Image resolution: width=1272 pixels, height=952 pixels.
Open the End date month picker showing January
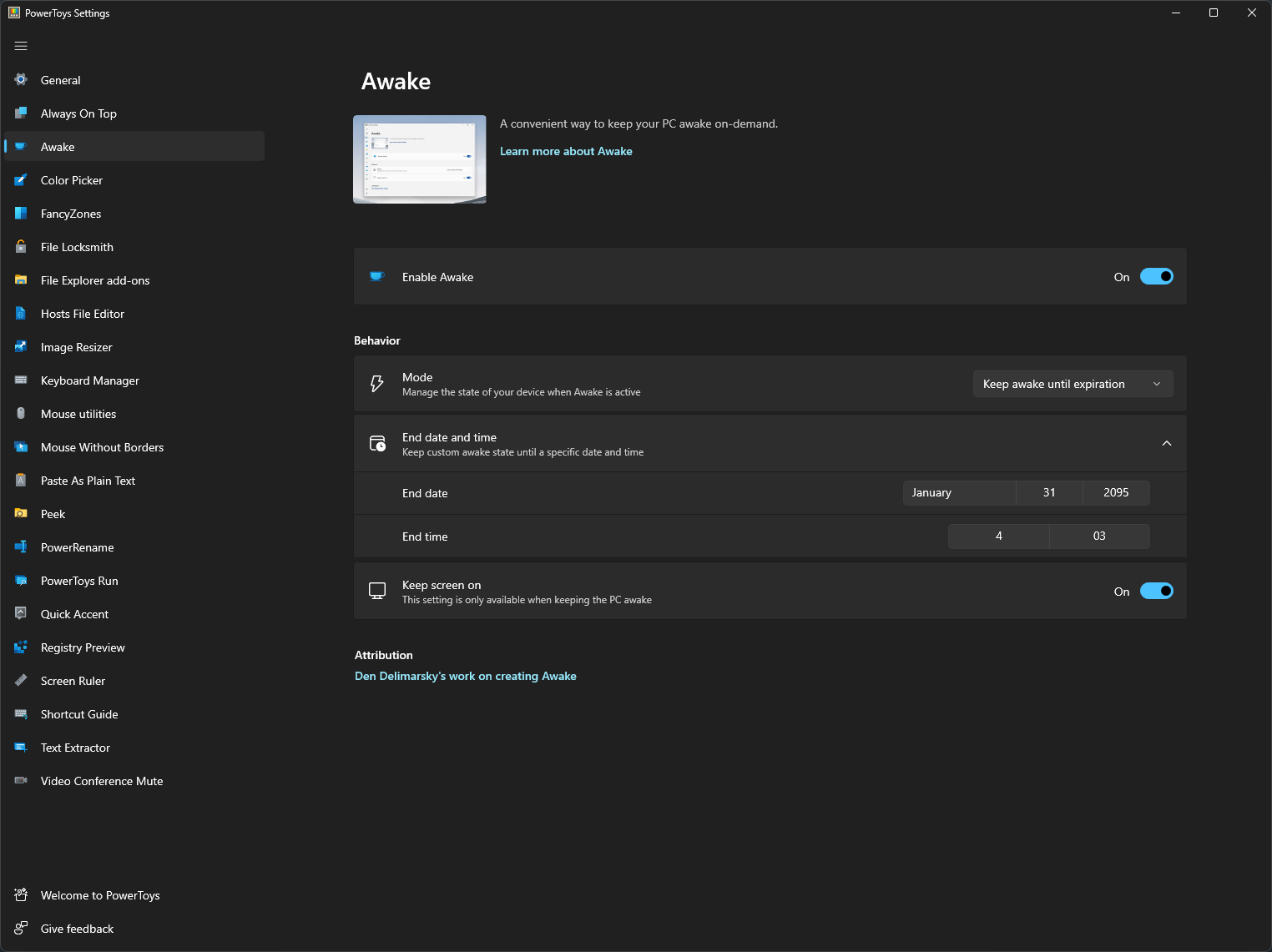[x=959, y=492]
